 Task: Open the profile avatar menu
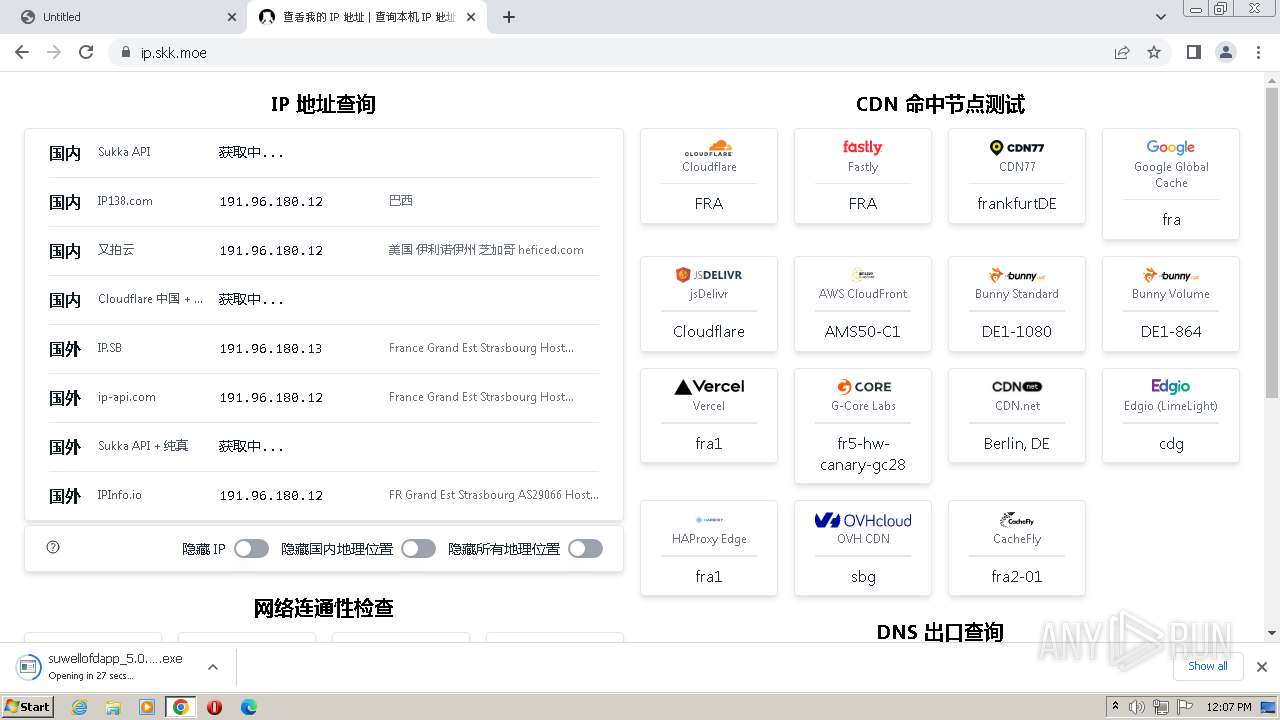pyautogui.click(x=1225, y=52)
